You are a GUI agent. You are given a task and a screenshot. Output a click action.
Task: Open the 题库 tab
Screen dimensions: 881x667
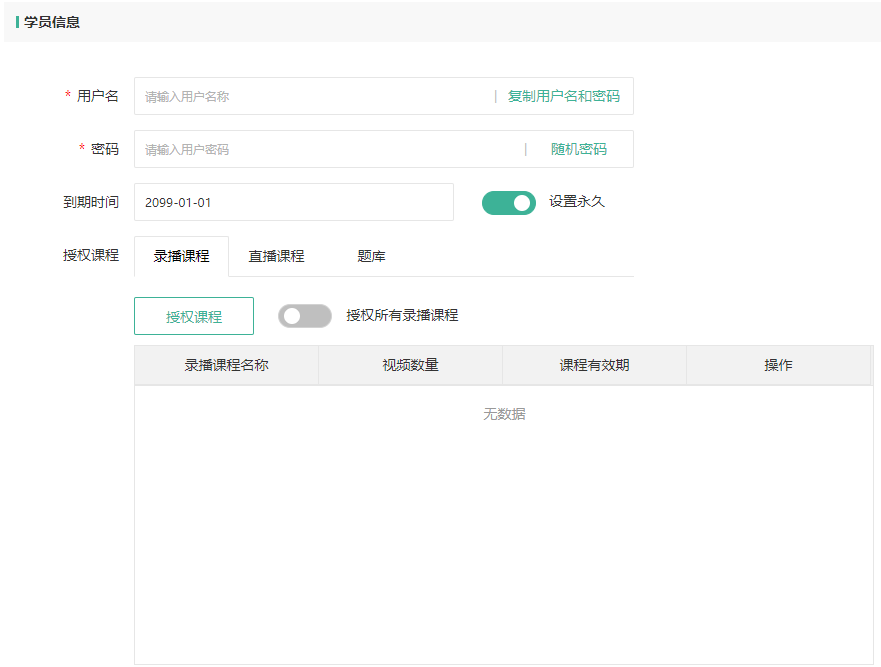pyautogui.click(x=371, y=256)
